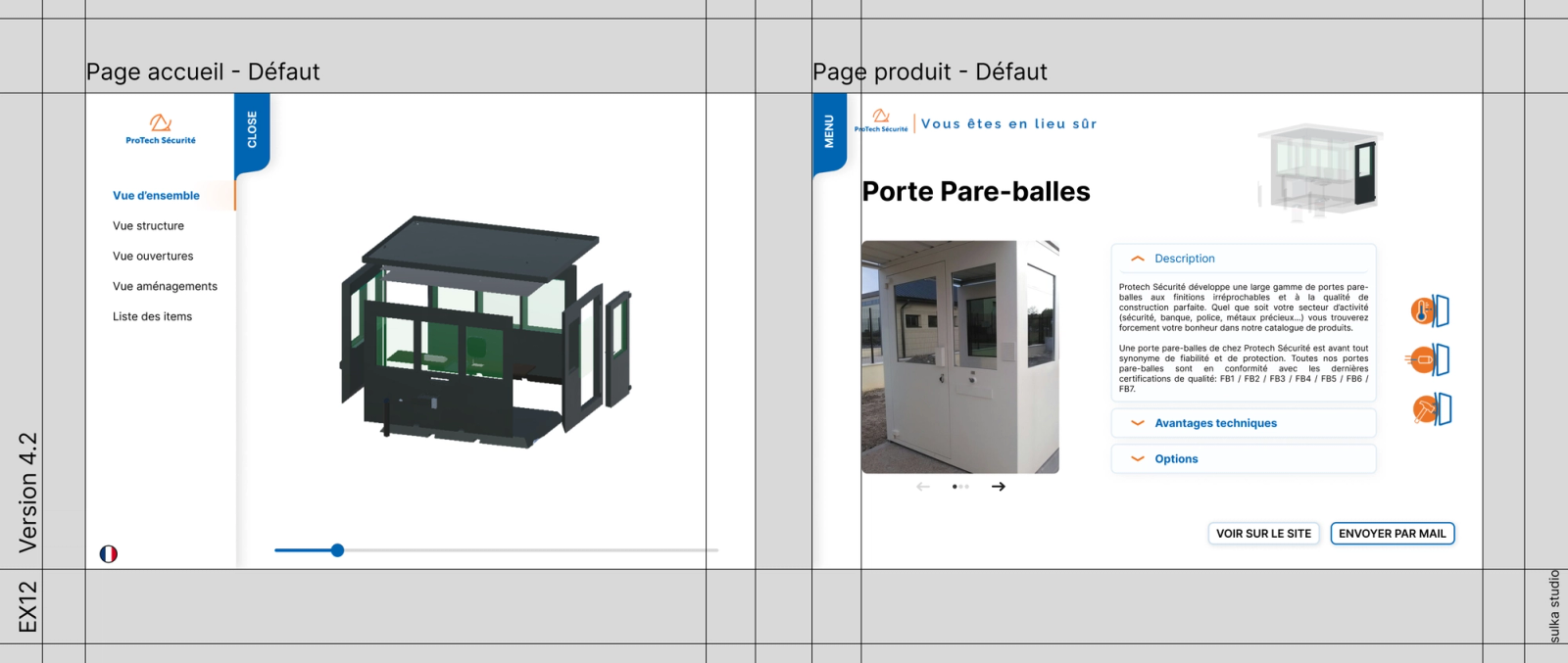Click the "Page produit - Défaut" frame label
This screenshot has width=1568, height=663.
point(930,72)
